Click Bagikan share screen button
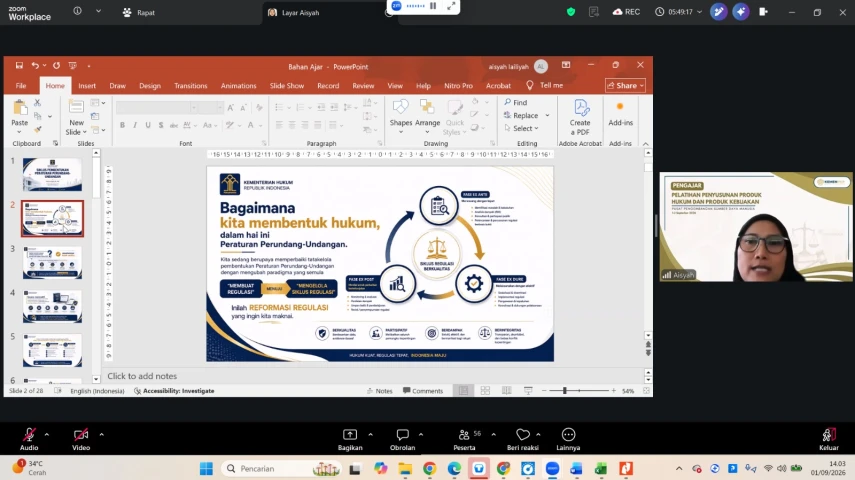Viewport: 855px width, 480px height. pos(350,439)
